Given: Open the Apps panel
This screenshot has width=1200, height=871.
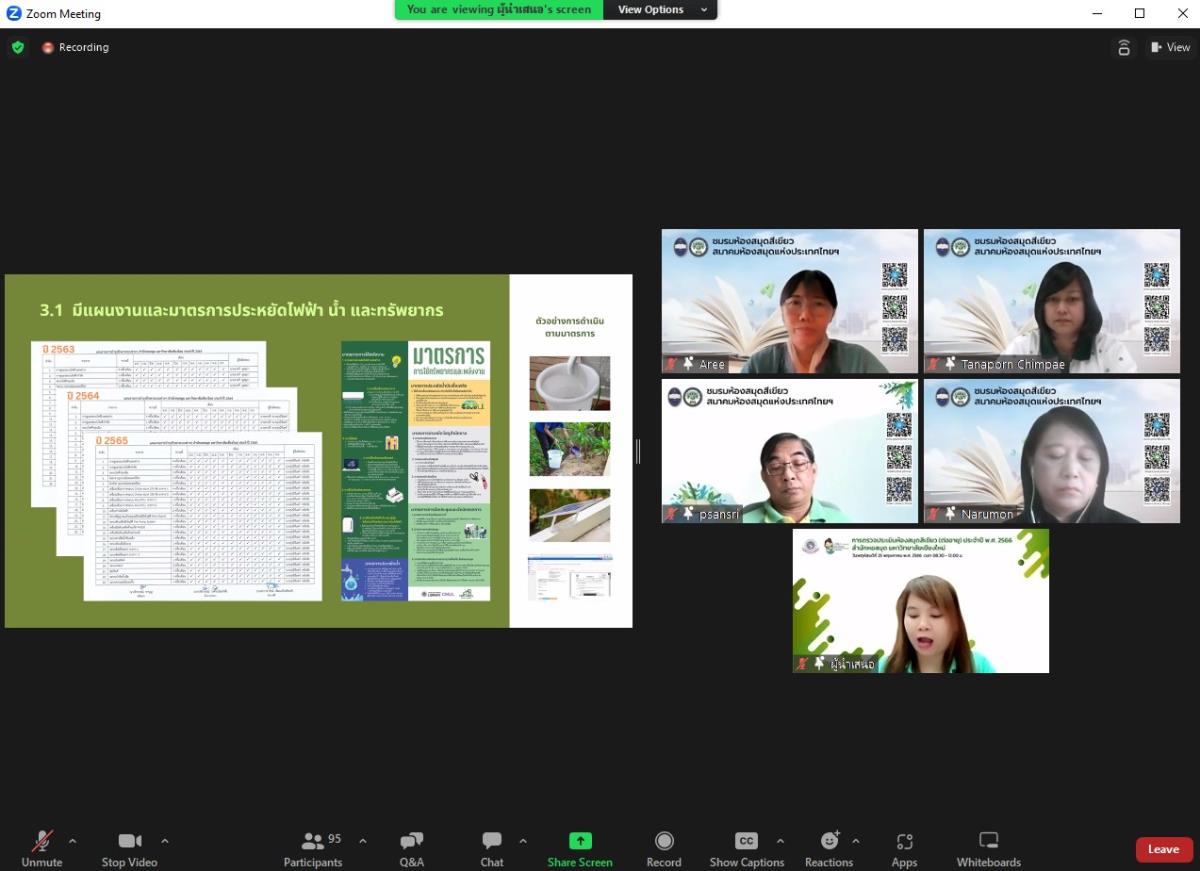Looking at the screenshot, I should click(904, 848).
